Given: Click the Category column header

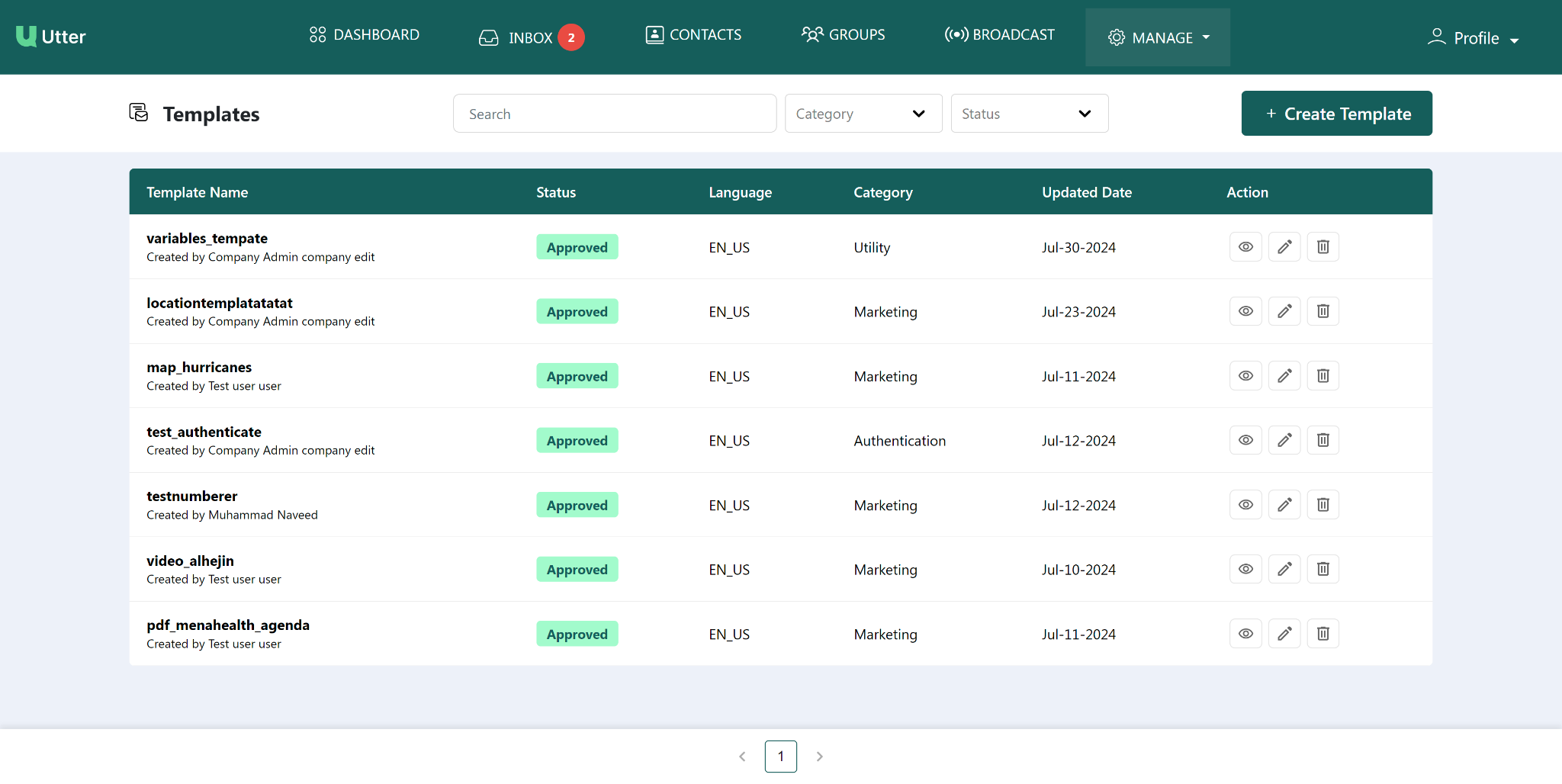Looking at the screenshot, I should click(x=883, y=192).
